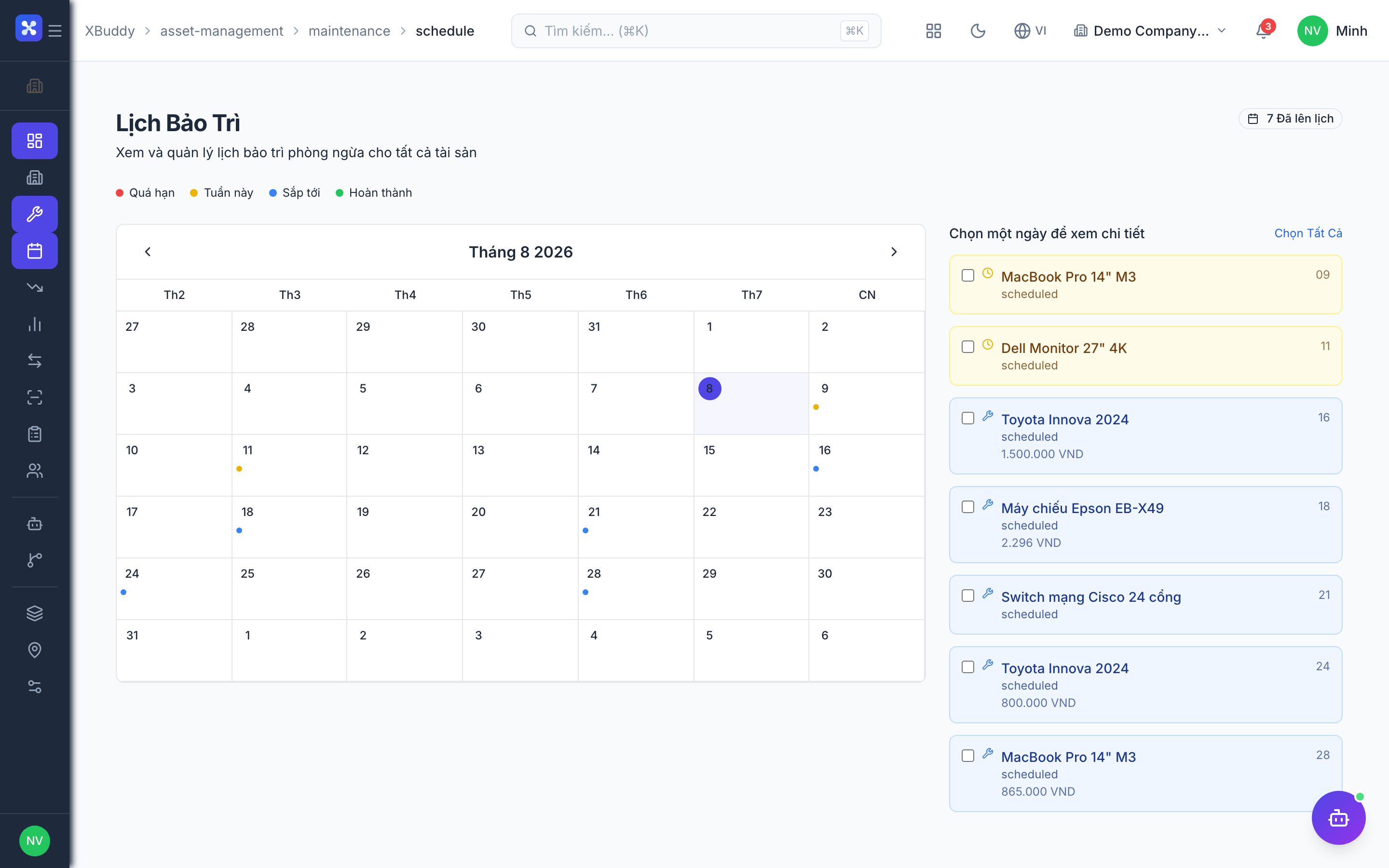The width and height of the screenshot is (1389, 868).
Task: Click the Chọn Tất Cả link
Action: coord(1308,233)
